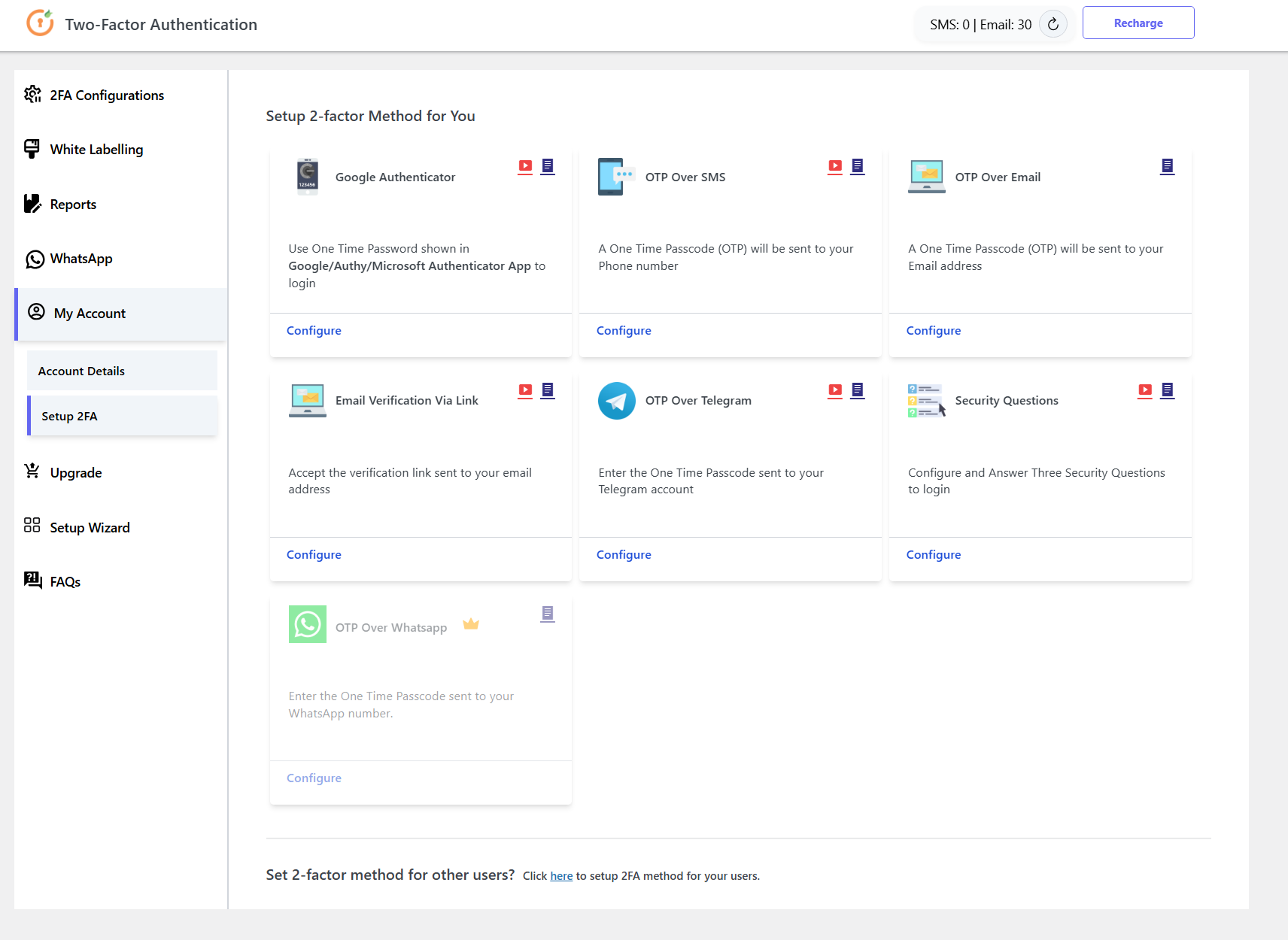
Task: Click the refresh transactions icon
Action: tap(1053, 25)
